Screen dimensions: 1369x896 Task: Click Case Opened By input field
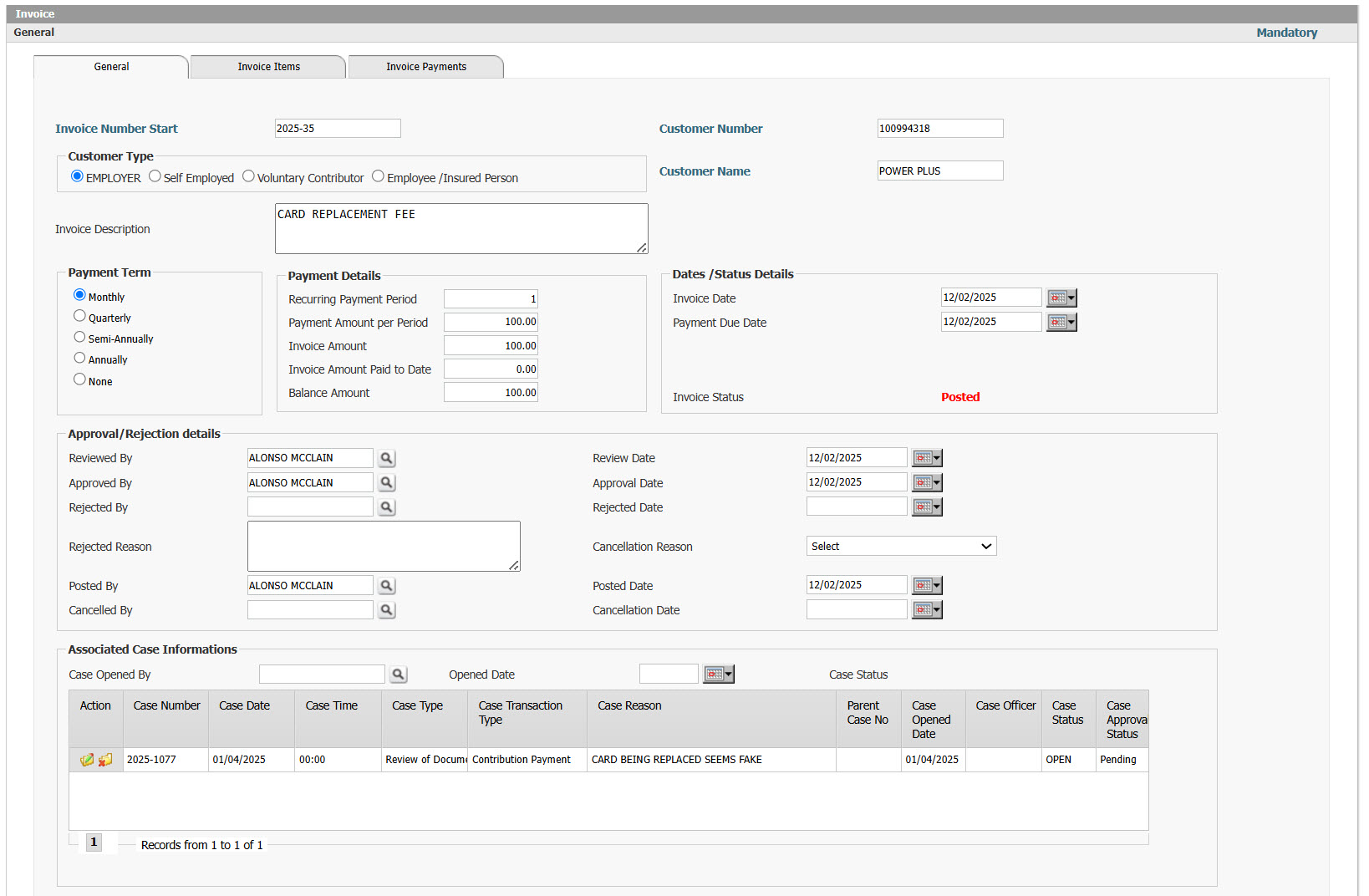point(322,674)
